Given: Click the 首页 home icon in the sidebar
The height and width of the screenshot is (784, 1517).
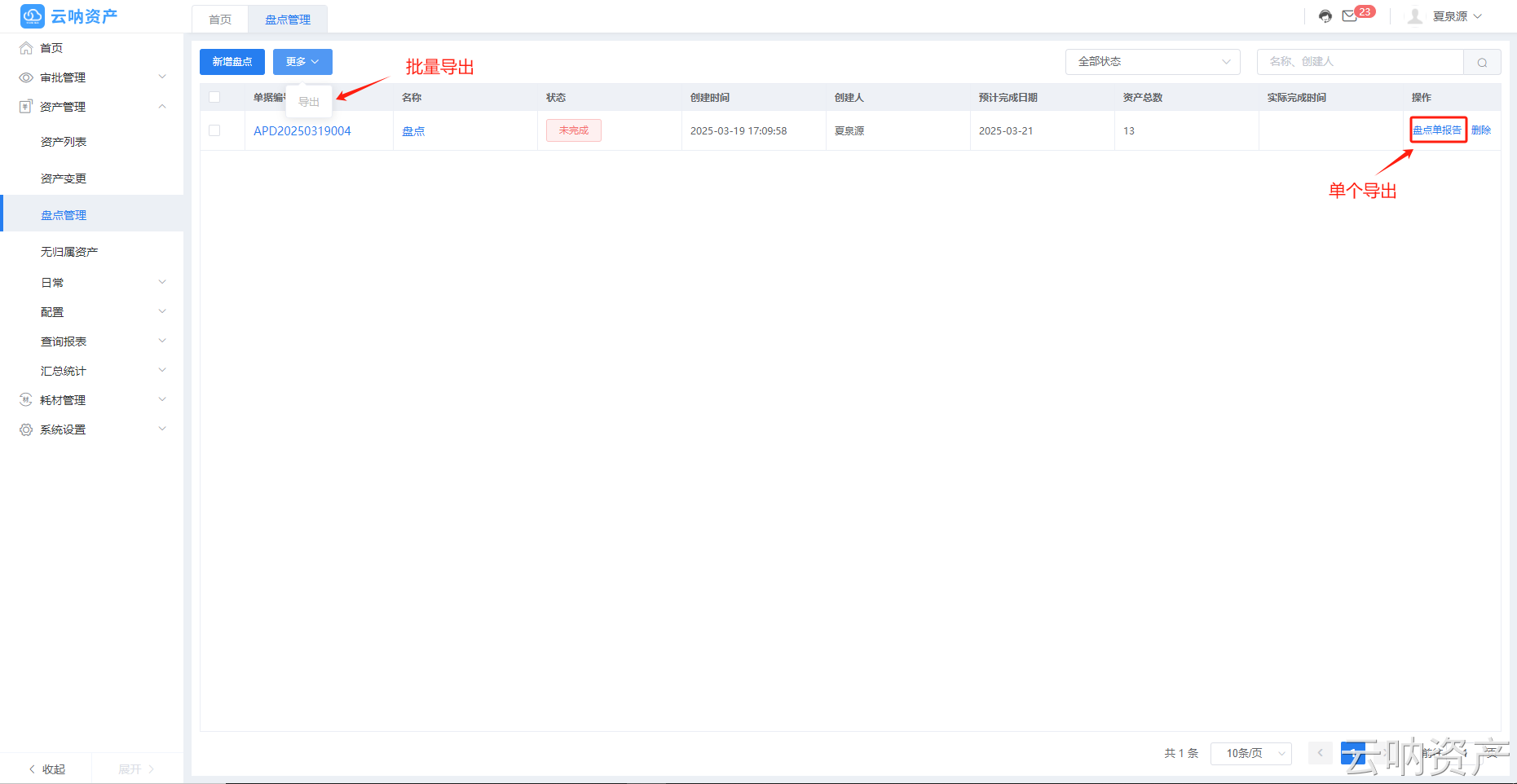Looking at the screenshot, I should (x=25, y=47).
